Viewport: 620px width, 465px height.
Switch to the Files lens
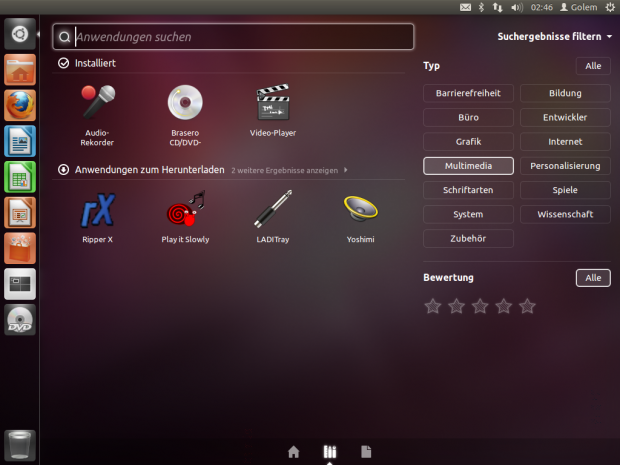[x=366, y=451]
